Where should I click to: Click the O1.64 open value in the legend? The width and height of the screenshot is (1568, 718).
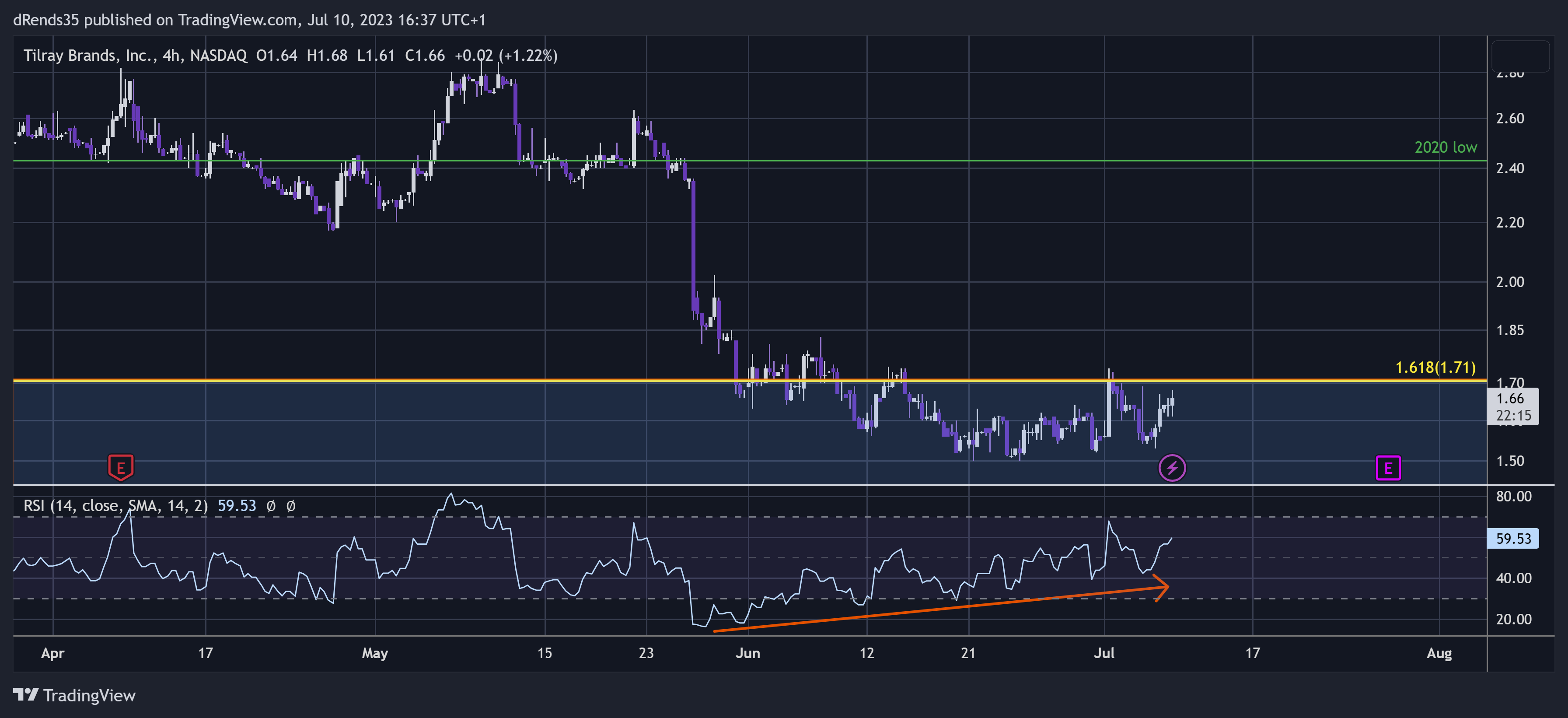[x=276, y=56]
